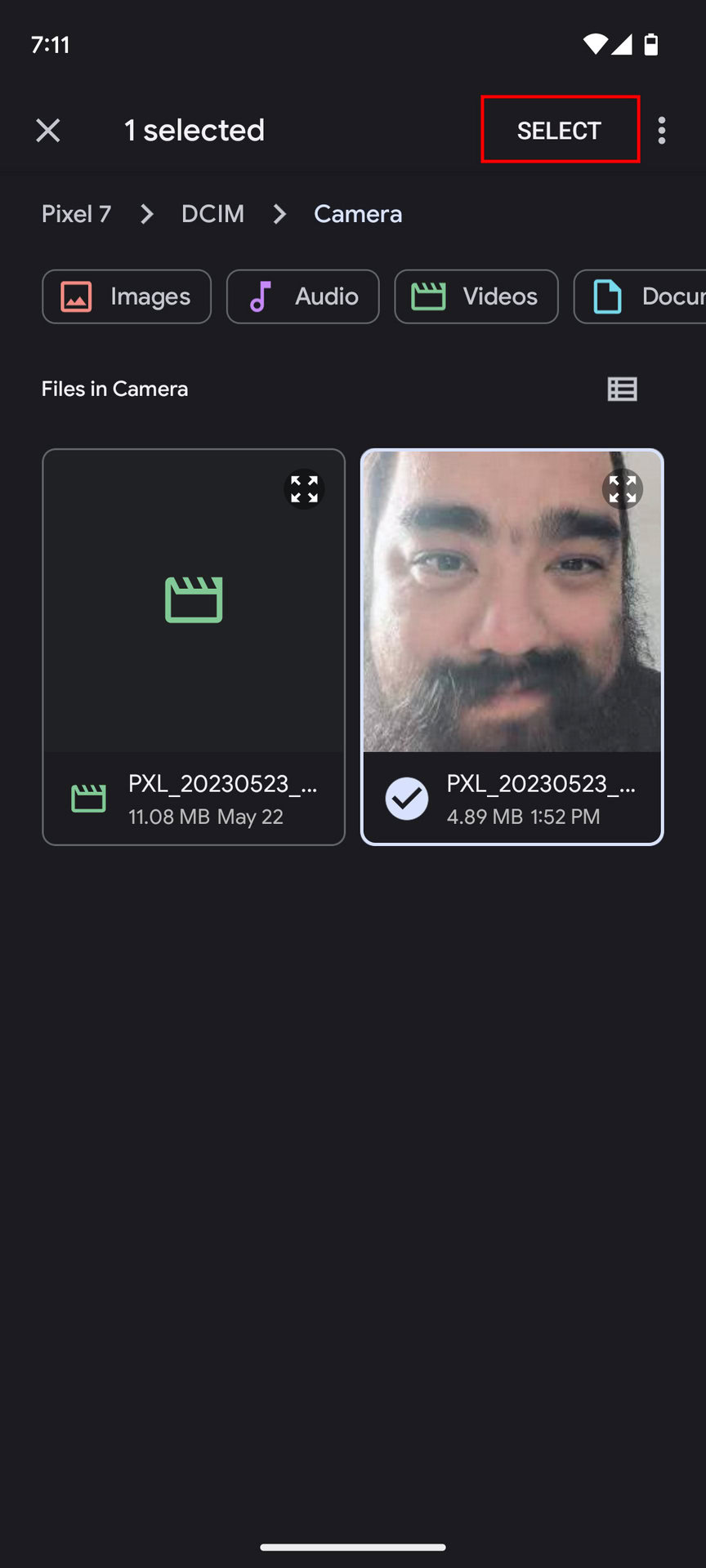Tap the large green clapperboard video icon

point(194,600)
